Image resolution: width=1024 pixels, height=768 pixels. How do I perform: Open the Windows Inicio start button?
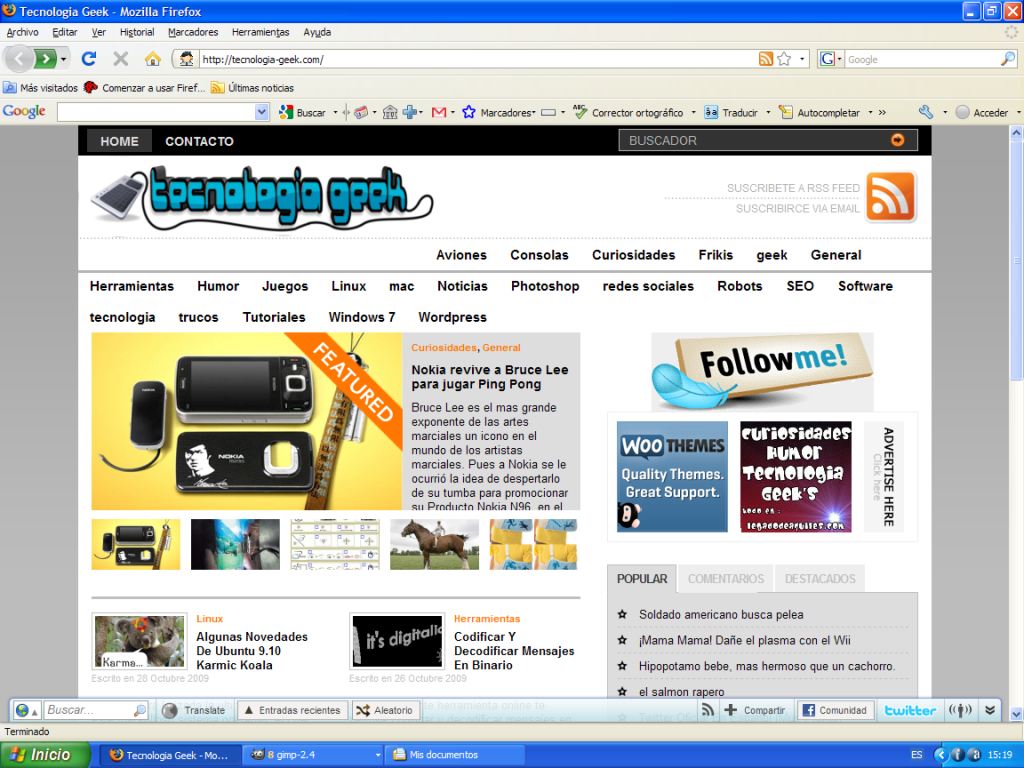(45, 755)
